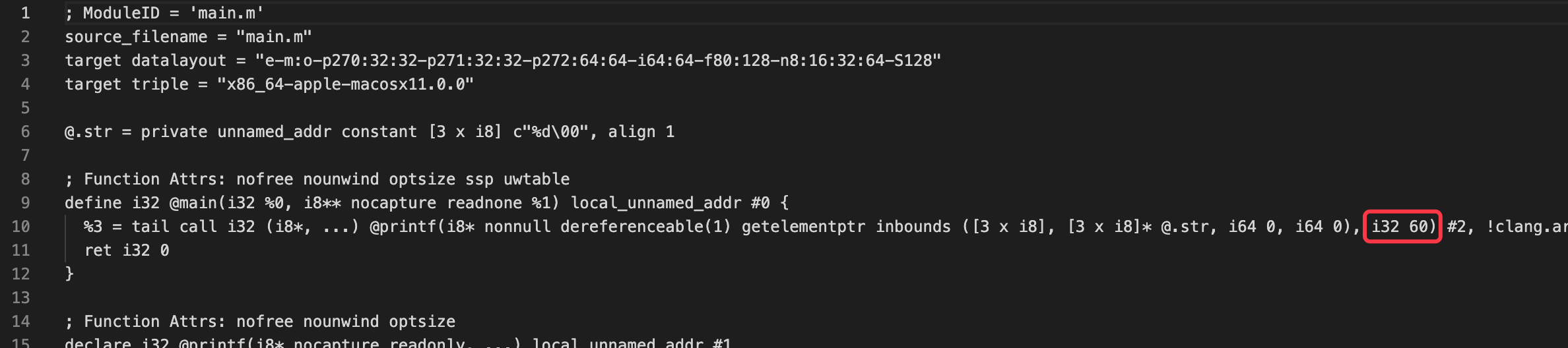Click the closing brace on line 12
This screenshot has height=348, width=1568.
coord(69,274)
